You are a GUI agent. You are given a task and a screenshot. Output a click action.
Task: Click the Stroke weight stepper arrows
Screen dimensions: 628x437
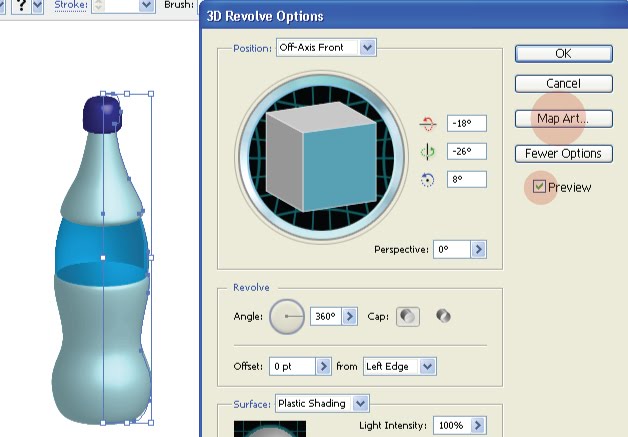tap(99, 6)
